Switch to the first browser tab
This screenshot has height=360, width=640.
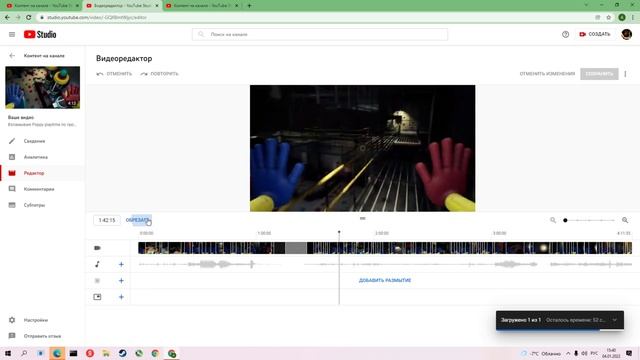point(41,6)
